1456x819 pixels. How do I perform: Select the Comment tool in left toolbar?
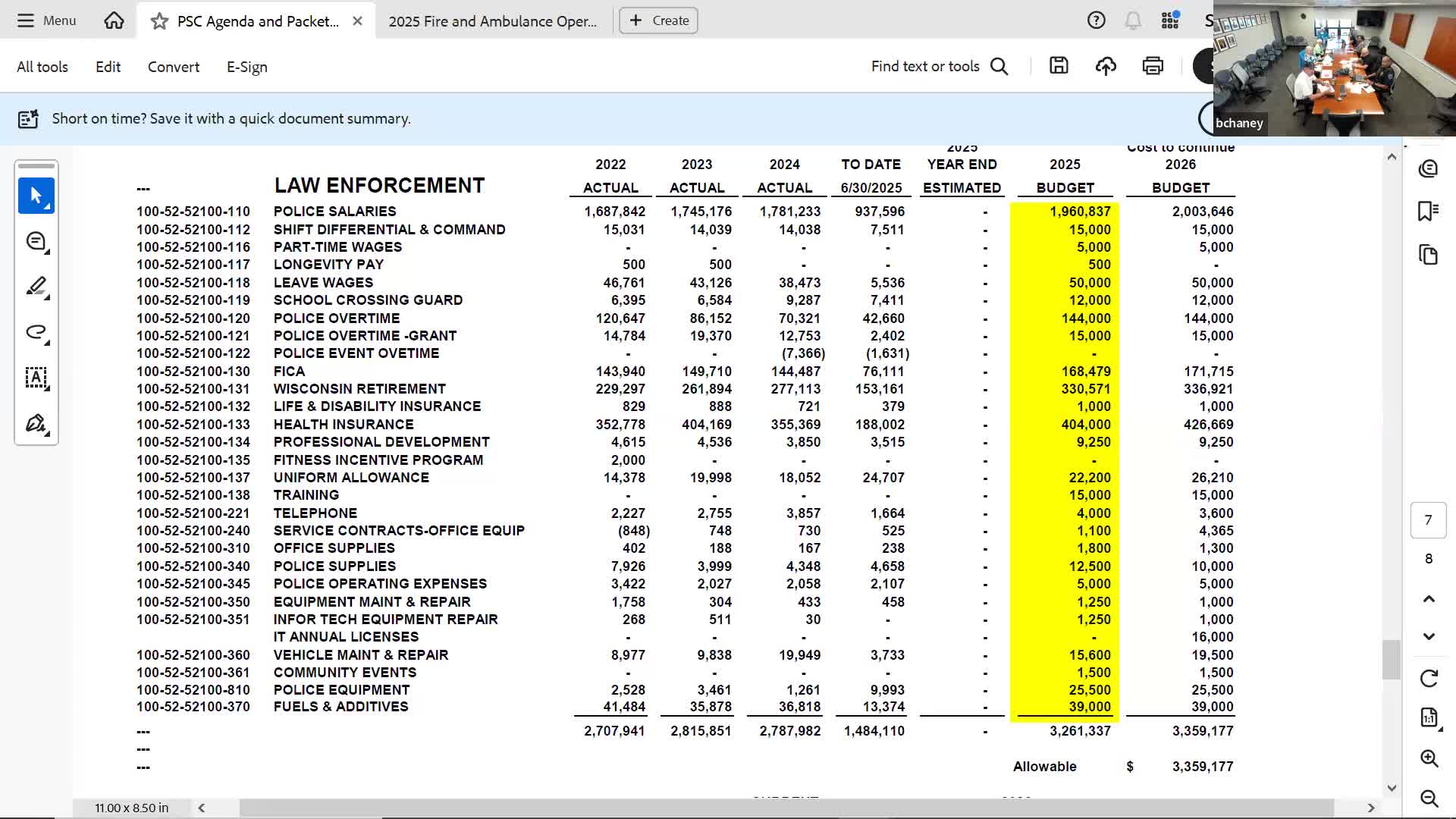pyautogui.click(x=36, y=240)
